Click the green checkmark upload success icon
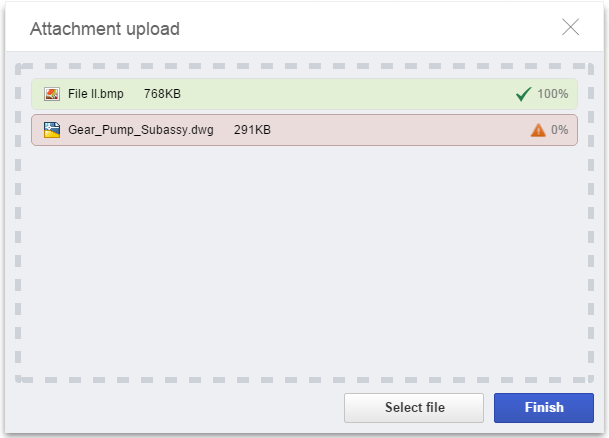Viewport: 609px width, 438px height. coord(524,94)
